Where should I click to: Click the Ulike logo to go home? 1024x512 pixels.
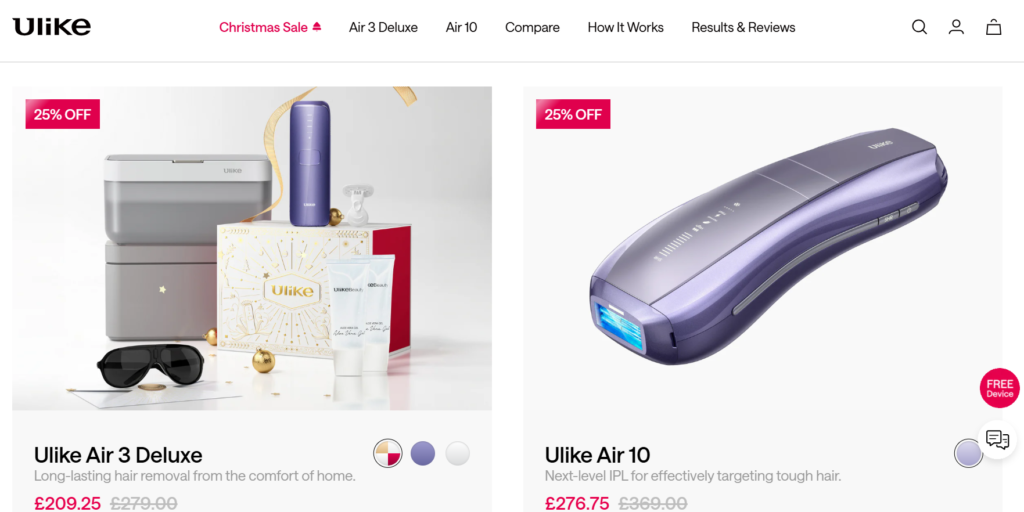coord(52,27)
